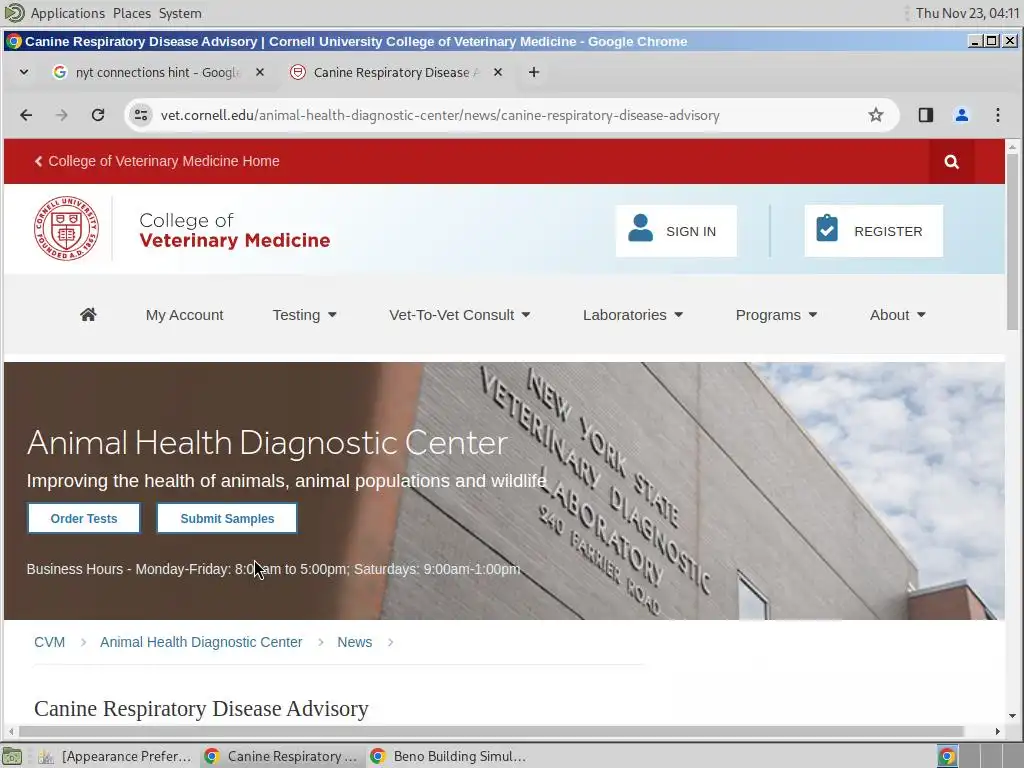Close the Canine Respiratory Disease tab
1024x768 pixels.
pos(498,72)
